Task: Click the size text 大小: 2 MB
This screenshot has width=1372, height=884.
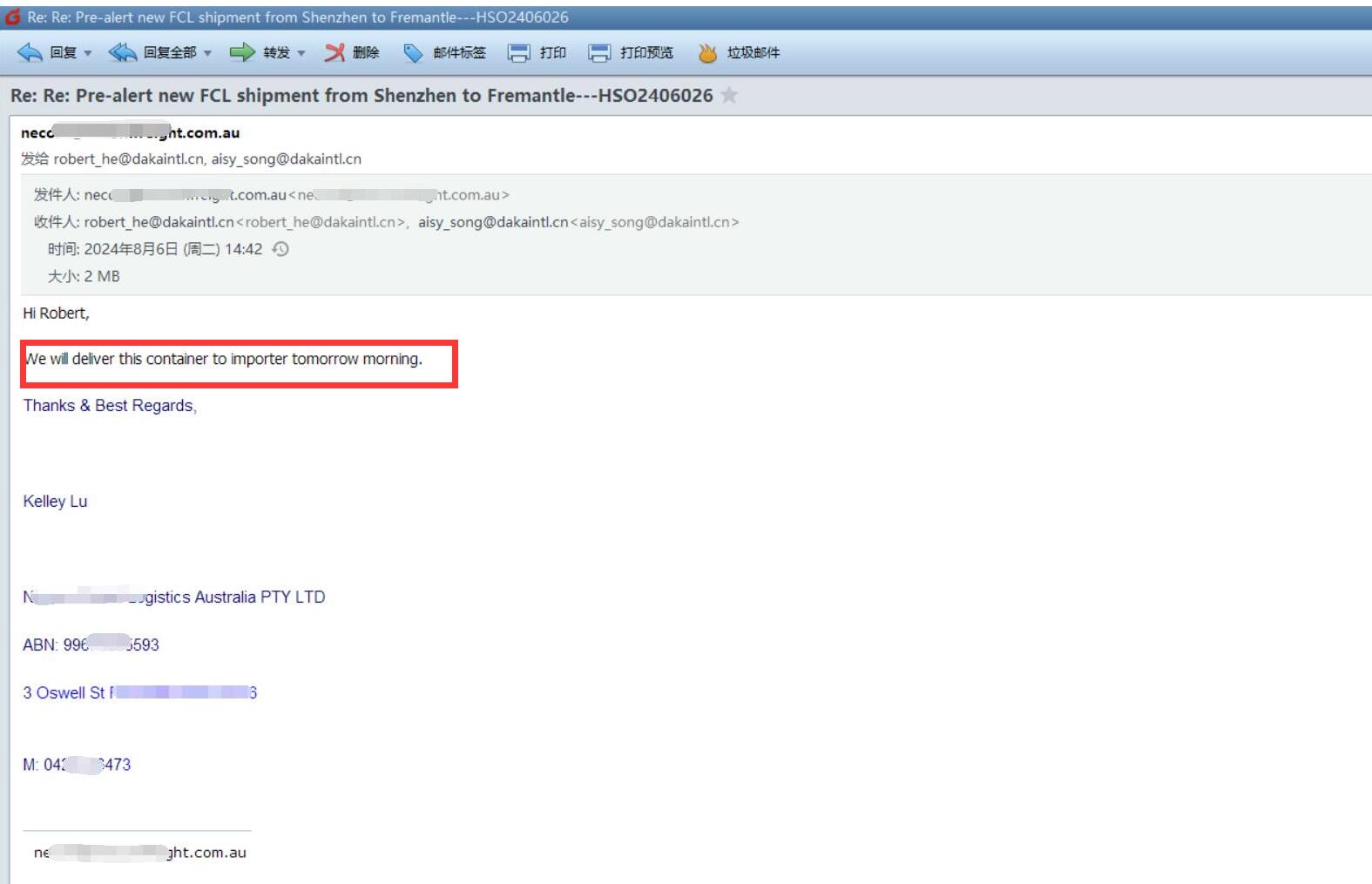Action: click(x=84, y=276)
